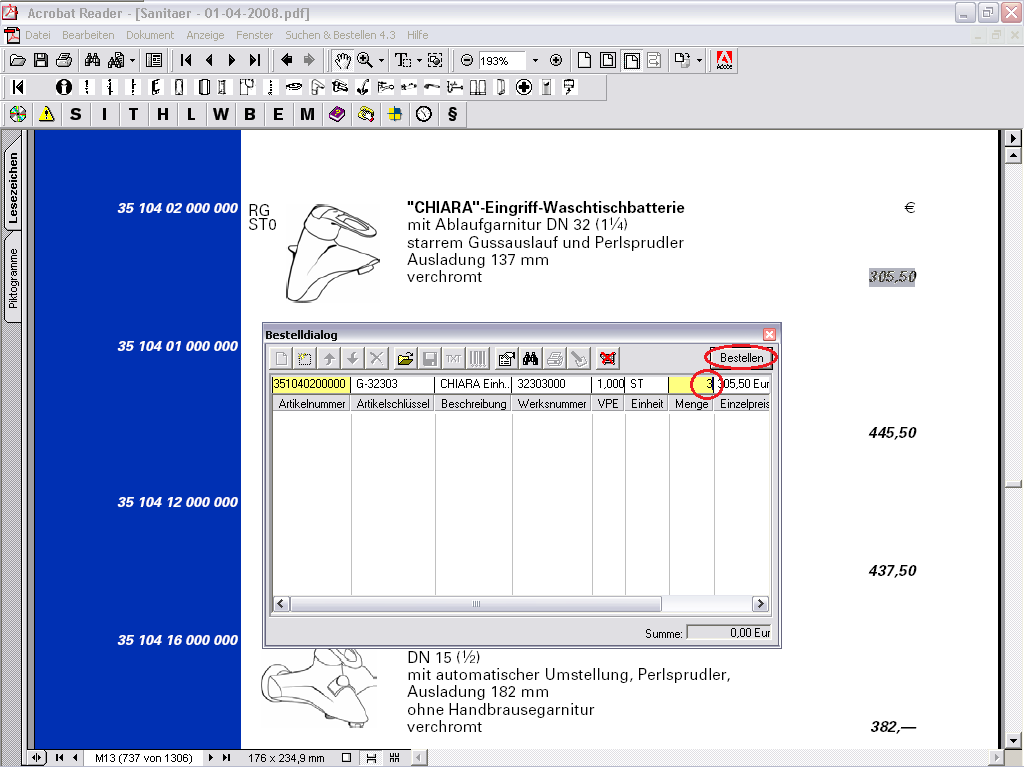Image resolution: width=1024 pixels, height=768 pixels.
Task: Go back to the previous view
Action: point(286,61)
